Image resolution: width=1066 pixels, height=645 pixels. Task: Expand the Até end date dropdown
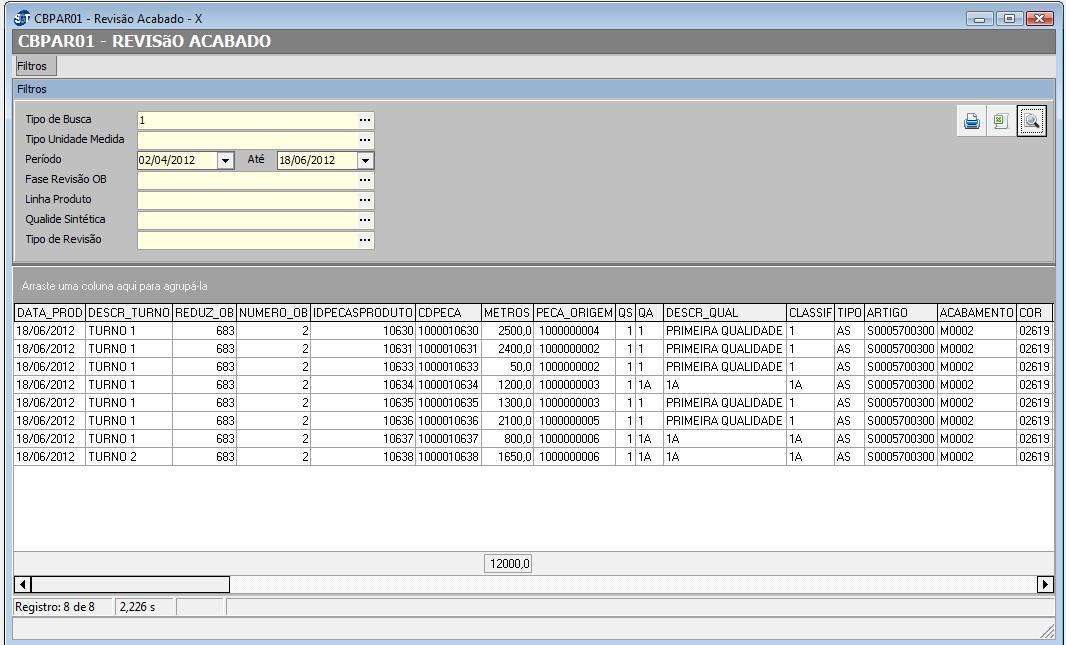pos(365,160)
